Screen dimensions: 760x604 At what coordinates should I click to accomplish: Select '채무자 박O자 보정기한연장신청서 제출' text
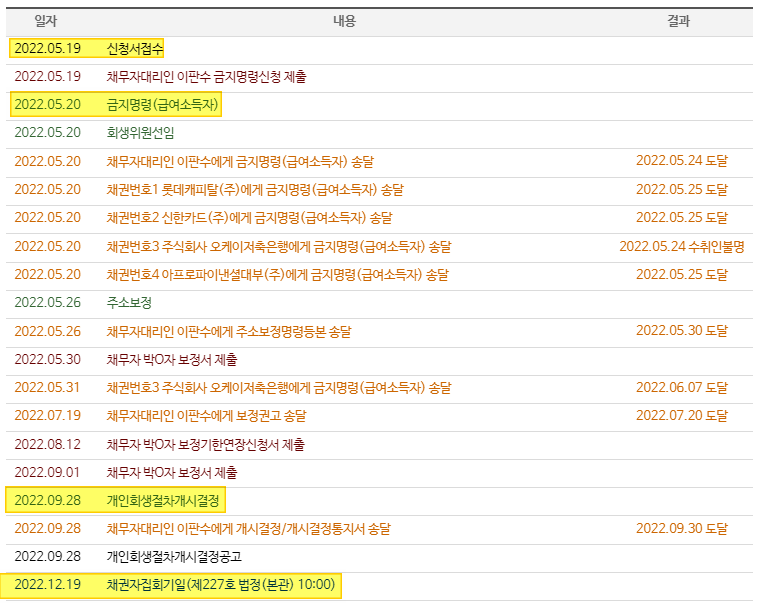(x=206, y=445)
